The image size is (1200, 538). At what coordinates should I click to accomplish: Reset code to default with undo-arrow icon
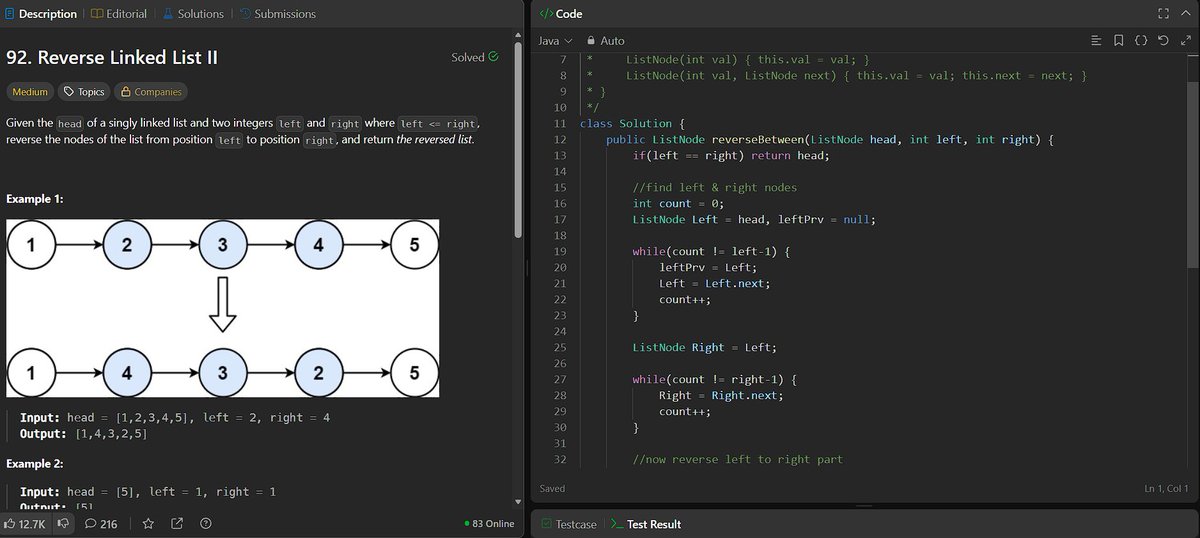tap(1162, 41)
